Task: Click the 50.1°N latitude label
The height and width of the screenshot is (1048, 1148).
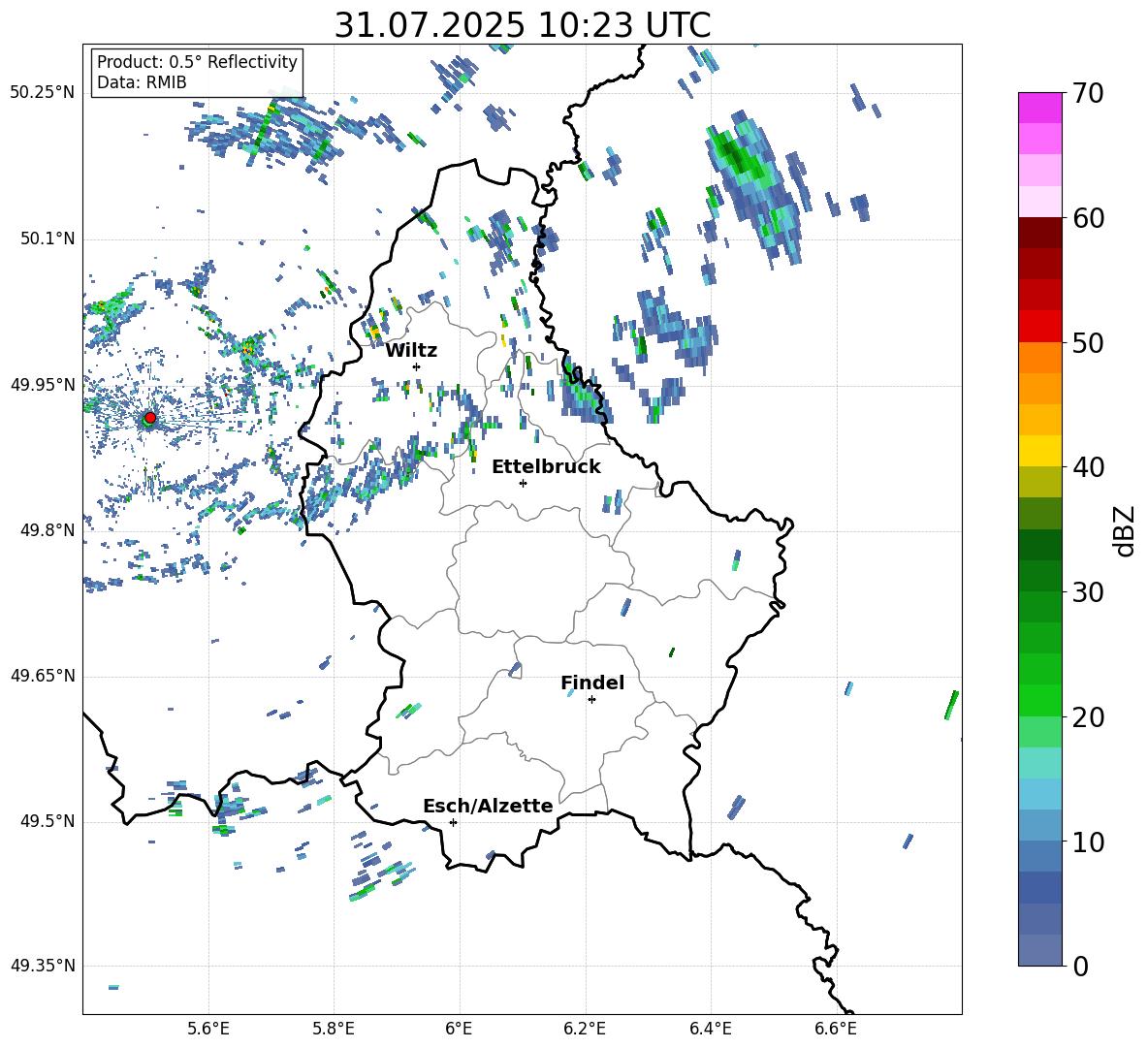Action: pyautogui.click(x=47, y=239)
